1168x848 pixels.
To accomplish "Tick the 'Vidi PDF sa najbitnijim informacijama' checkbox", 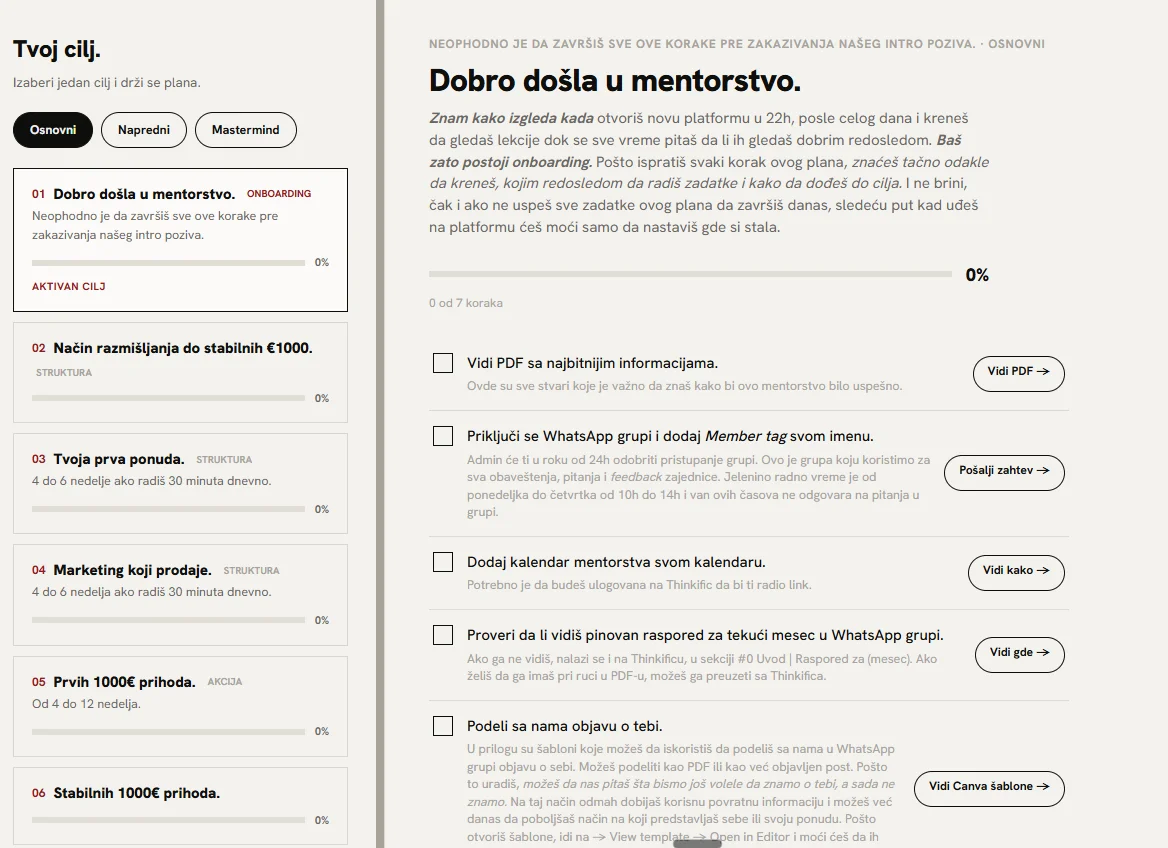I will tap(443, 363).
